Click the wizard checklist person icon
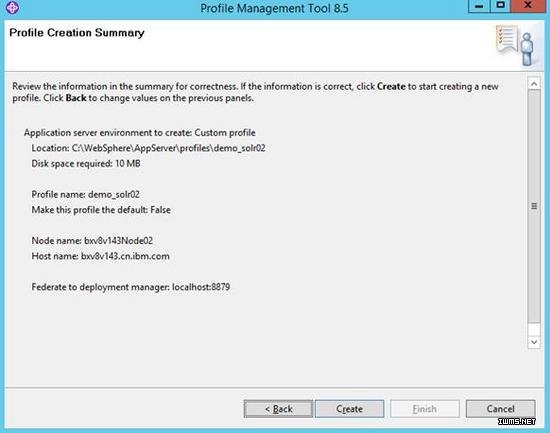 pos(515,45)
